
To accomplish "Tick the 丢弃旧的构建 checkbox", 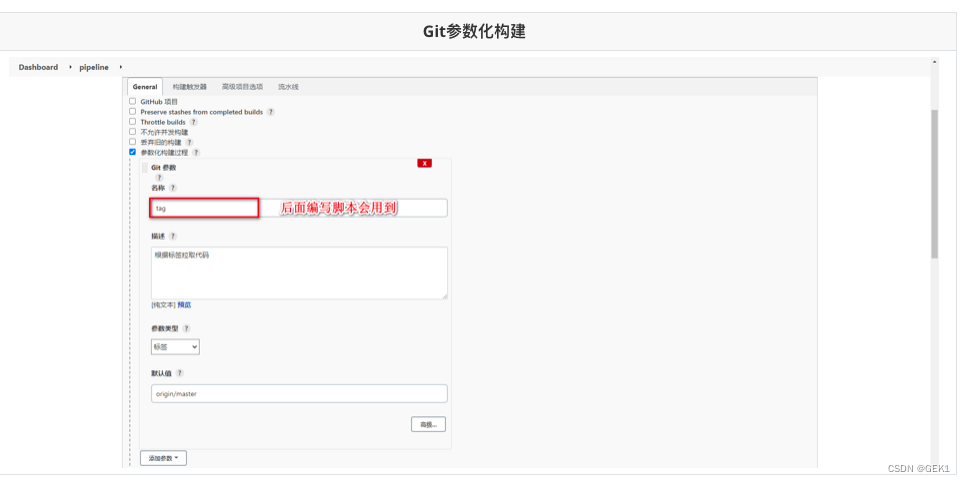I will (x=132, y=142).
